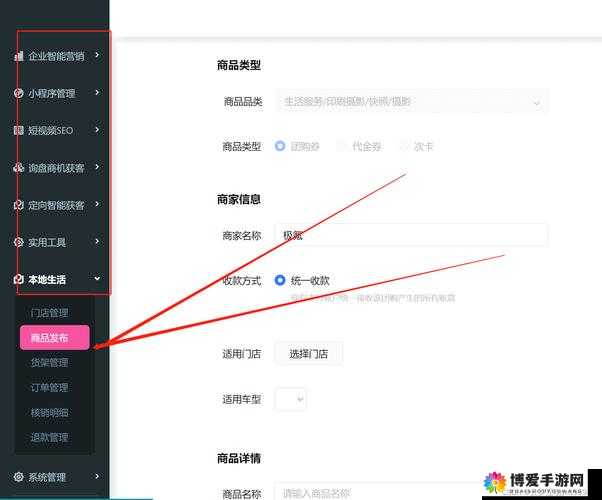Open 退款管理 submenu item
This screenshot has width=602, height=500.
coord(50,437)
